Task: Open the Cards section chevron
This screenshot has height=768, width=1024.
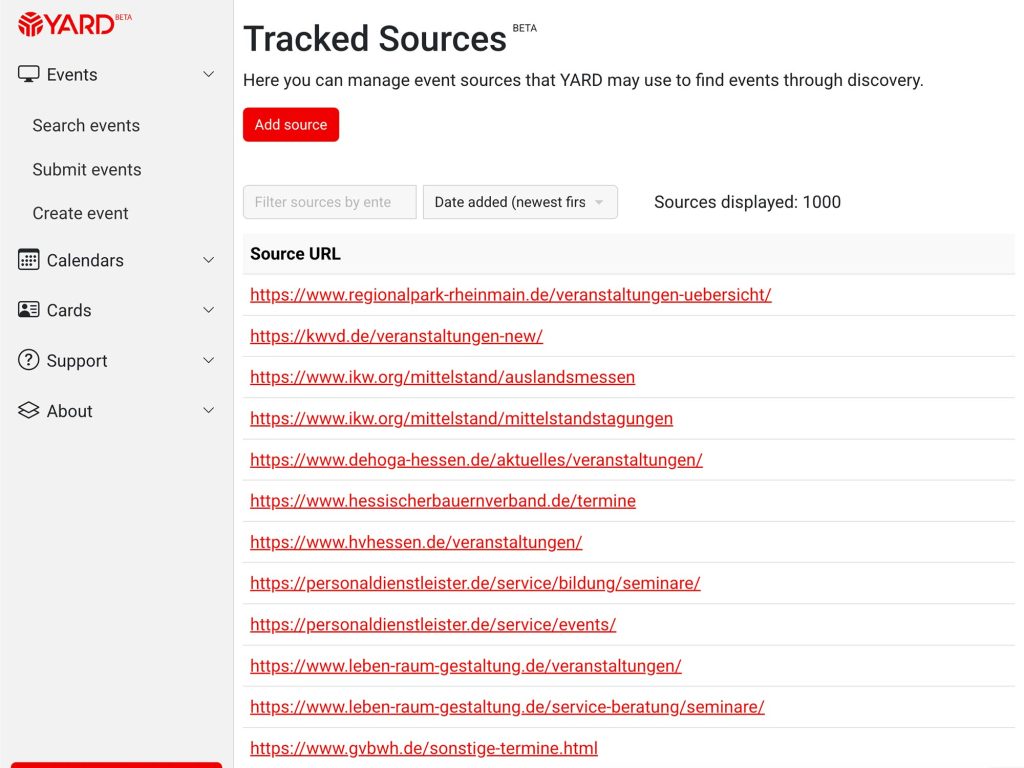Action: (208, 310)
